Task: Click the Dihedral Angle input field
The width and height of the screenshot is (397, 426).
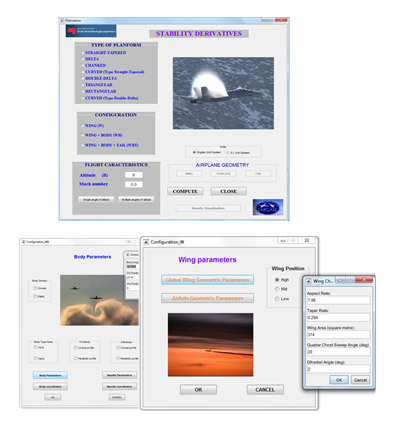Action: [338, 369]
